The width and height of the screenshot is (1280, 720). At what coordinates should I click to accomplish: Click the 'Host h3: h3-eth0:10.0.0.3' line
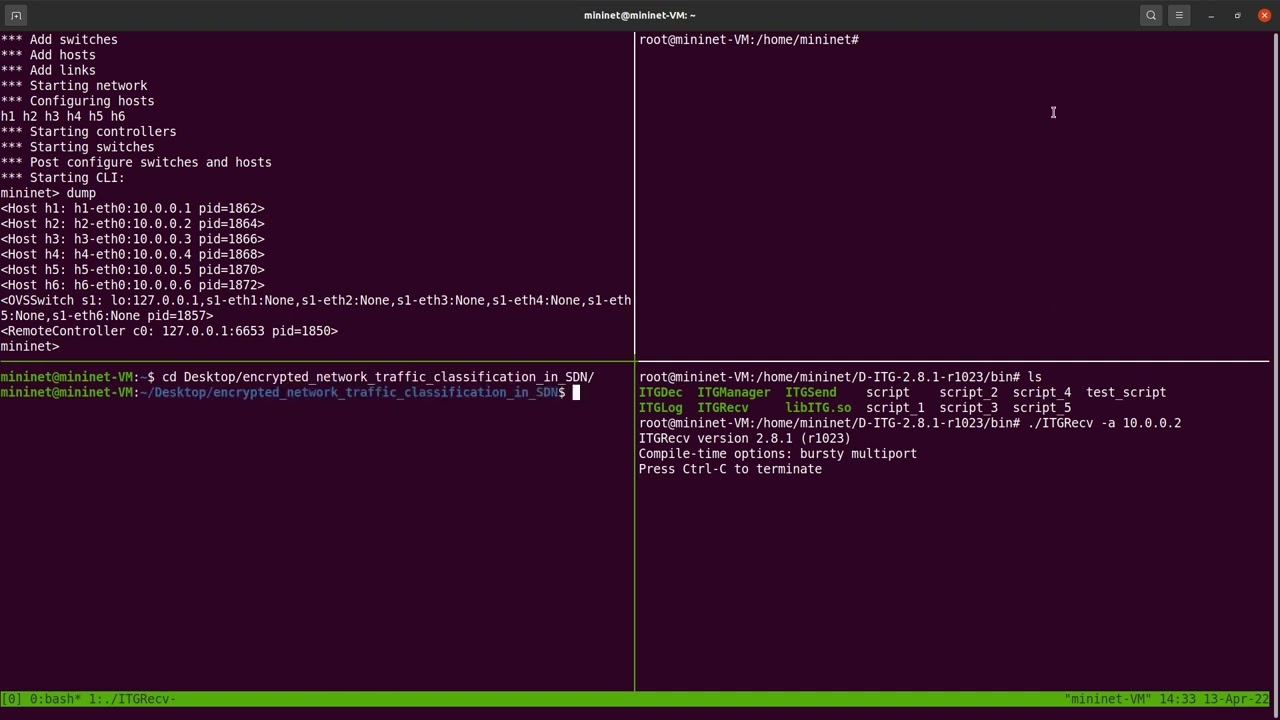(x=132, y=239)
